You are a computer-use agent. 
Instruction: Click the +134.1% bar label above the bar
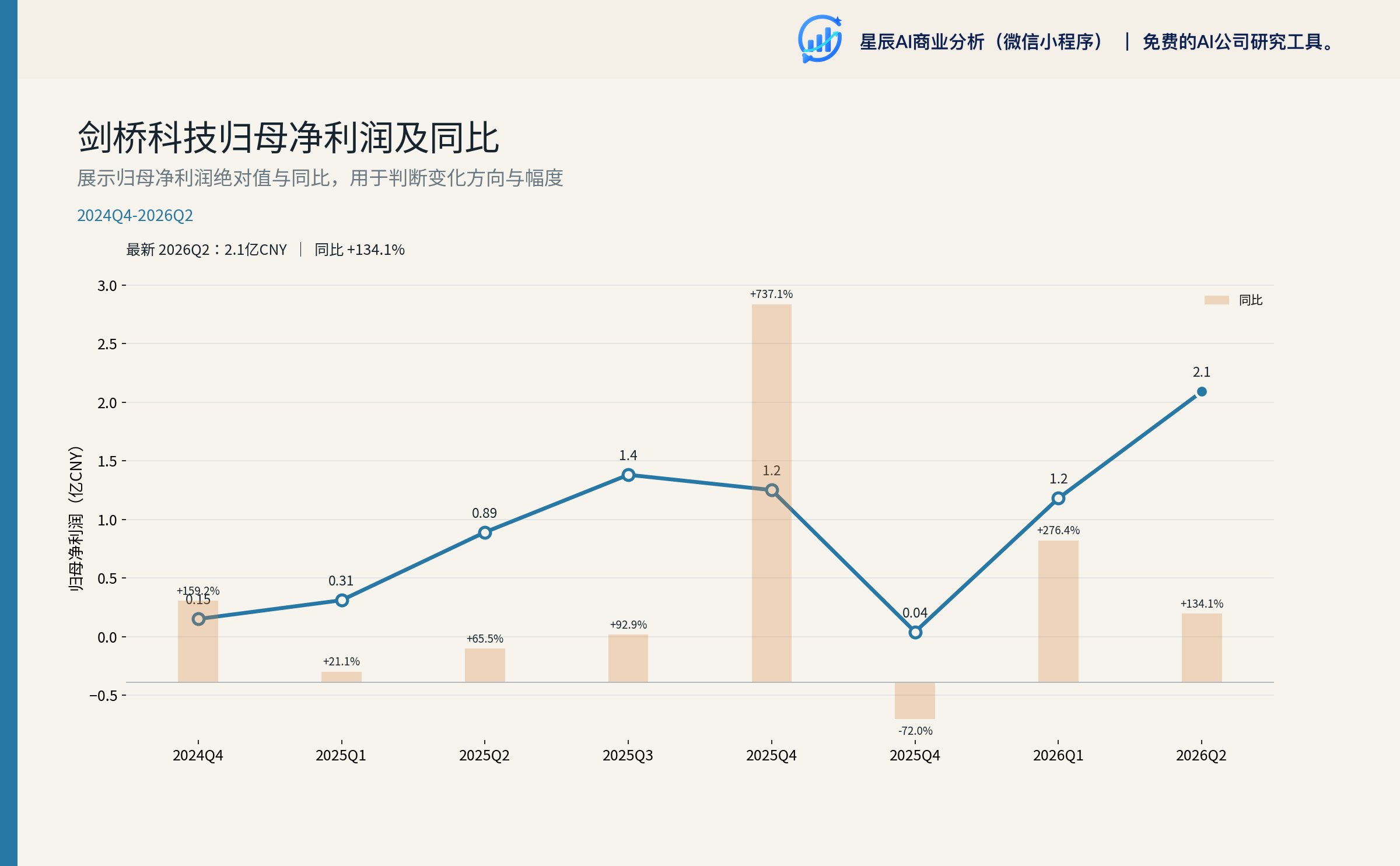[1202, 604]
